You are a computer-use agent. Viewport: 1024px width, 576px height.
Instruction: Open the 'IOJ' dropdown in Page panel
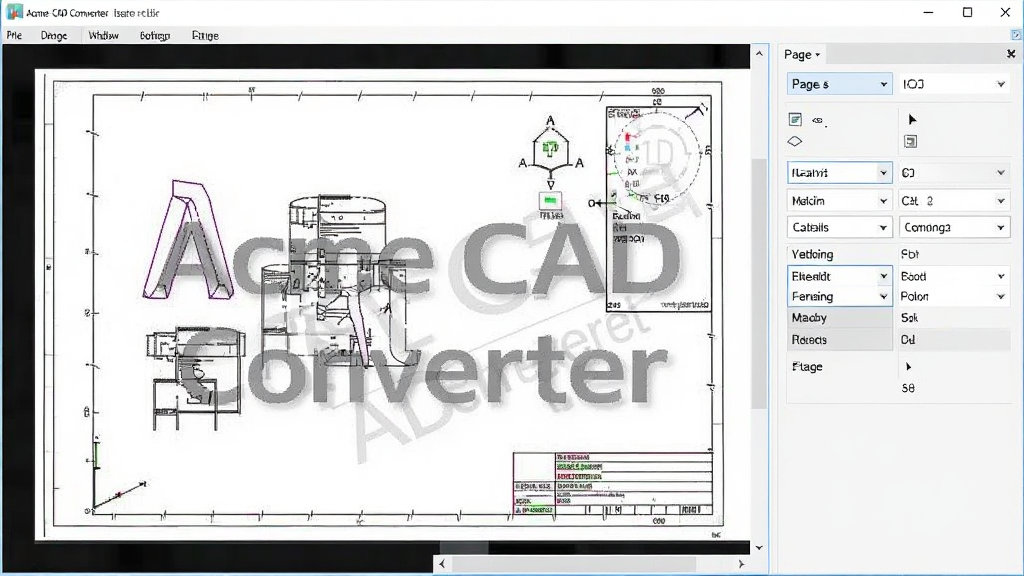[954, 84]
